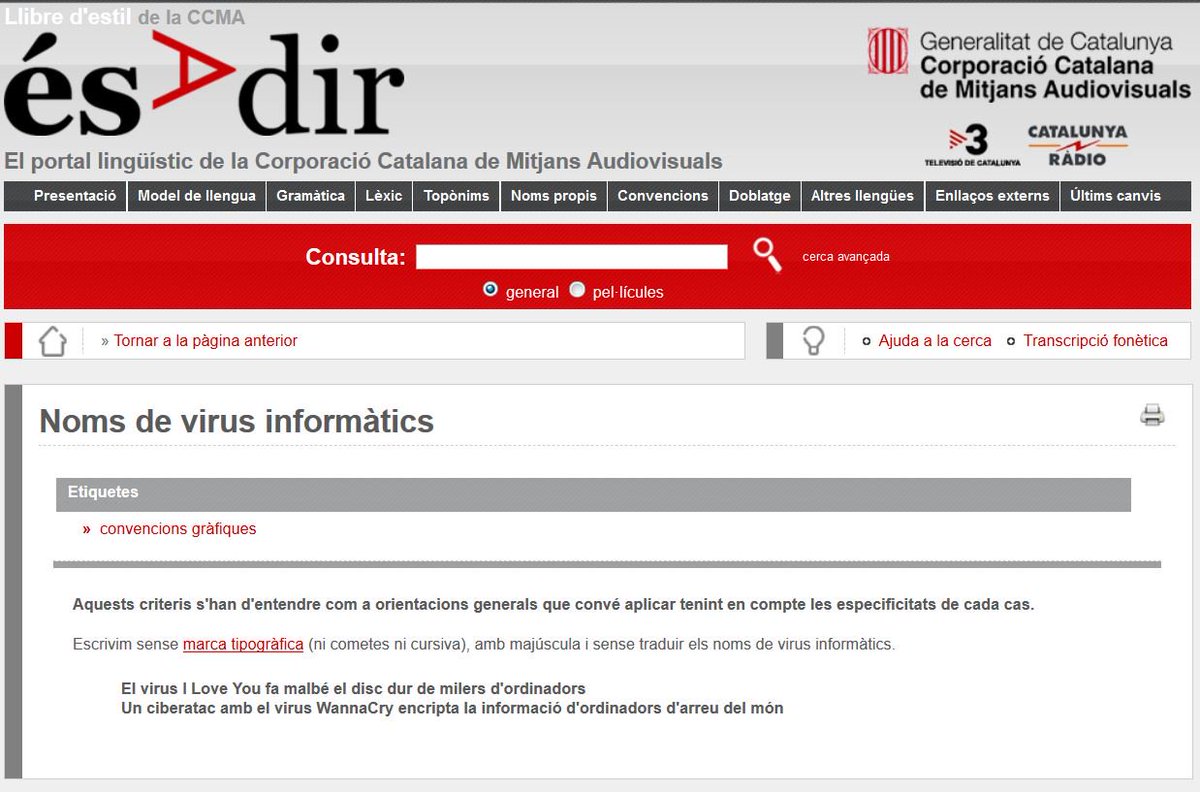The image size is (1200, 792).
Task: Open 'Transcripció fonètica' link
Action: pyautogui.click(x=1095, y=341)
